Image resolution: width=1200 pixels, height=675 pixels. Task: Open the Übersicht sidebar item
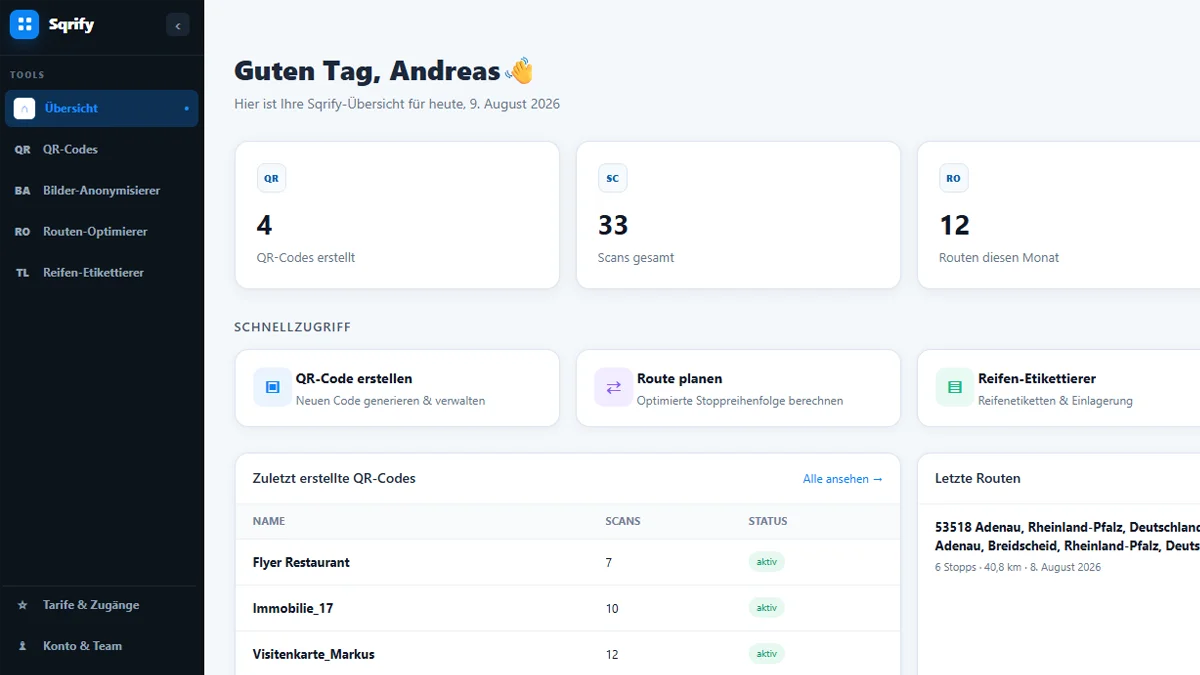[x=101, y=108]
